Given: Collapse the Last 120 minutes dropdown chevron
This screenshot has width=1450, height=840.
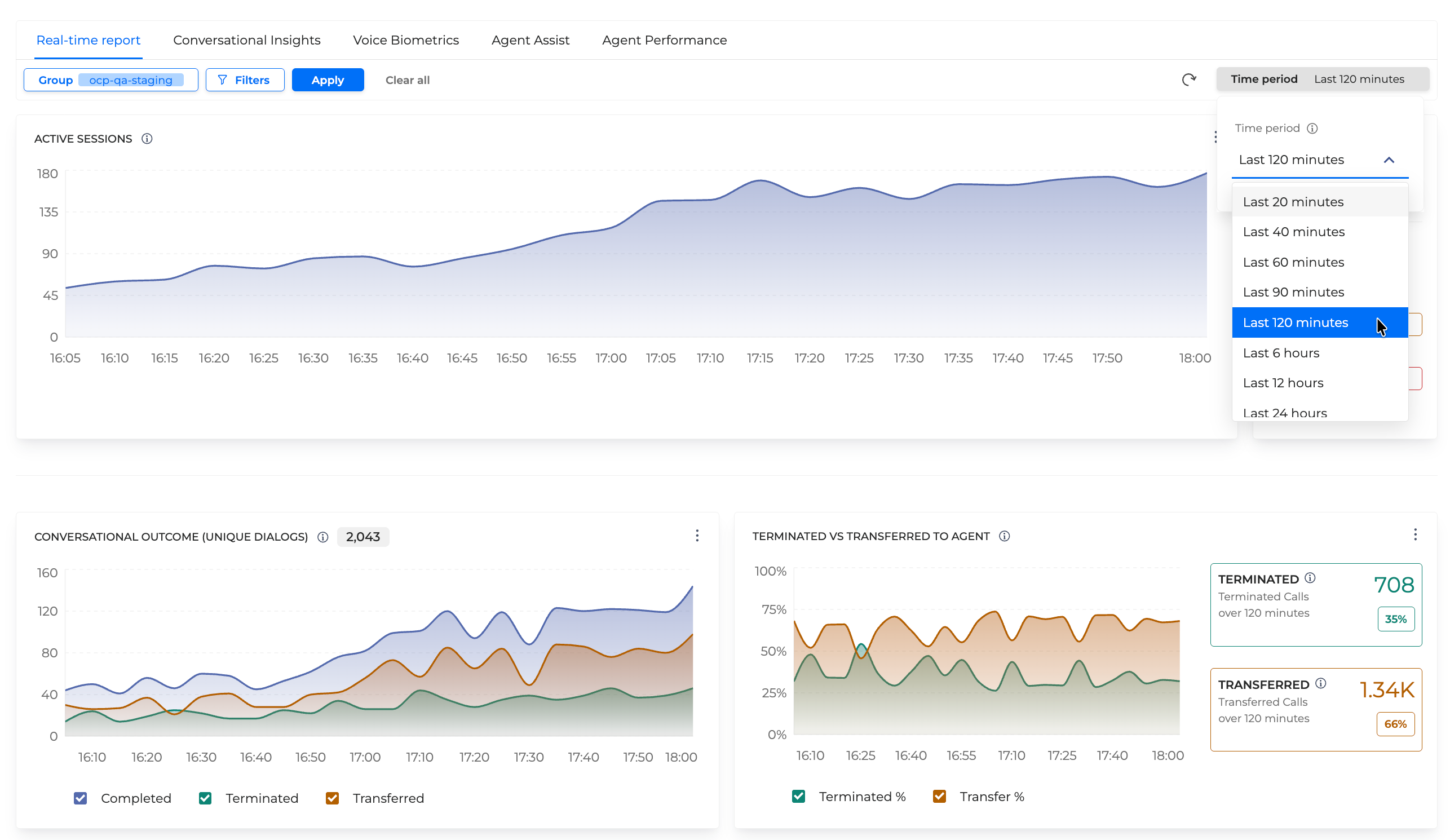Looking at the screenshot, I should [1389, 160].
